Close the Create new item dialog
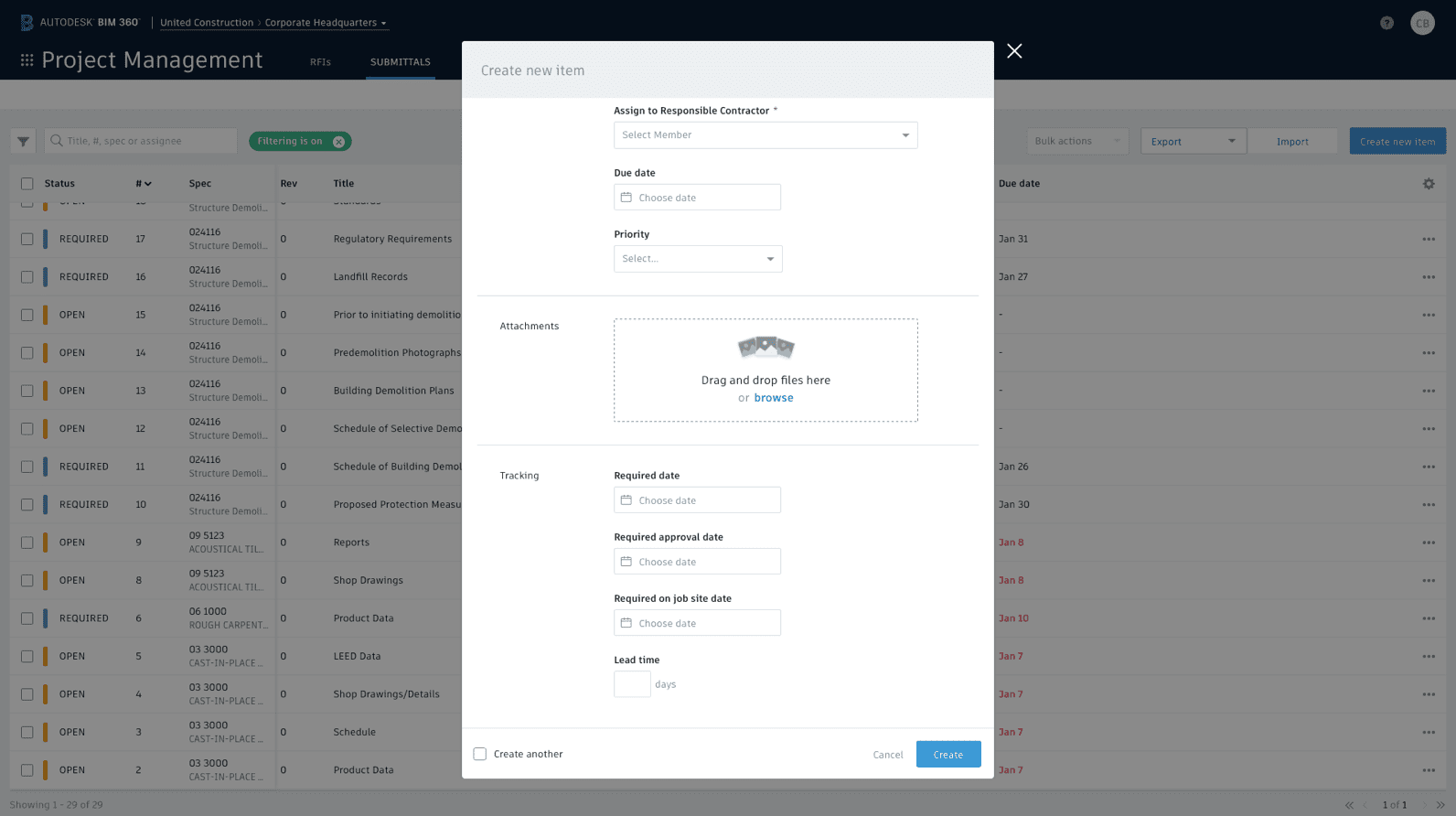Viewport: 1456px width, 816px height. click(1014, 51)
